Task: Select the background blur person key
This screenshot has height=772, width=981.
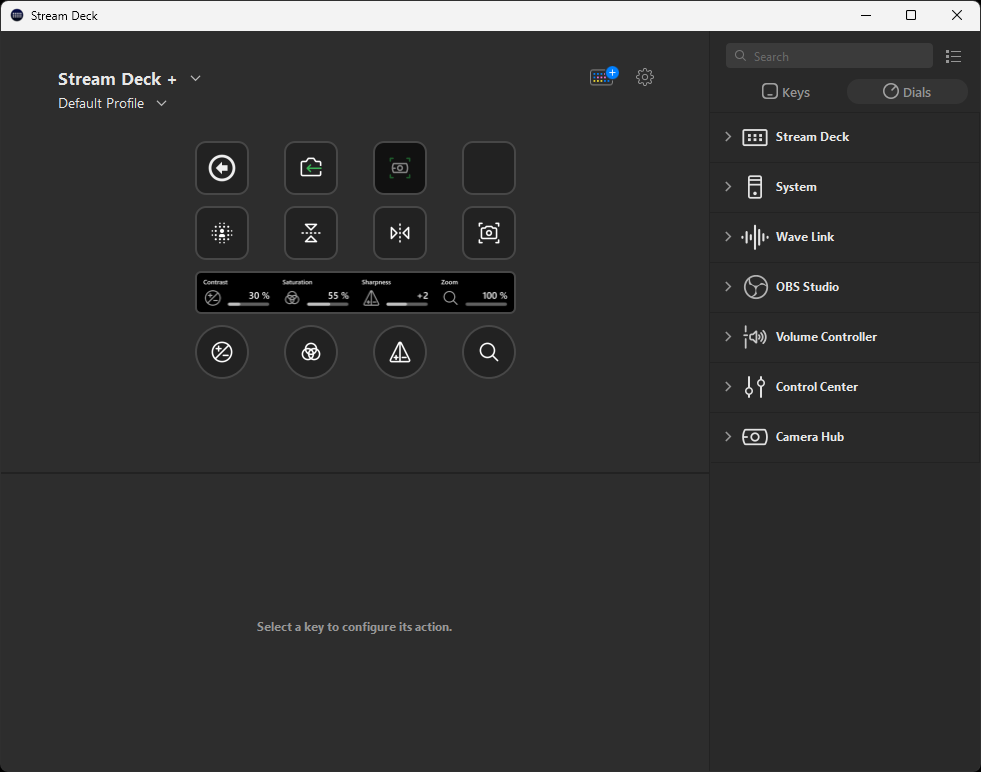Action: [221, 233]
